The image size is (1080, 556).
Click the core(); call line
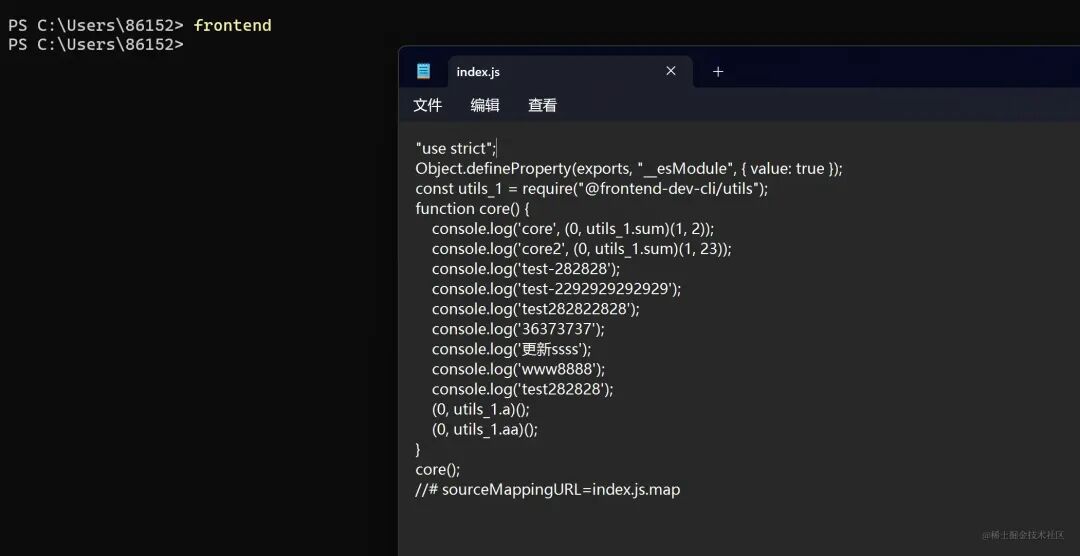tap(437, 470)
